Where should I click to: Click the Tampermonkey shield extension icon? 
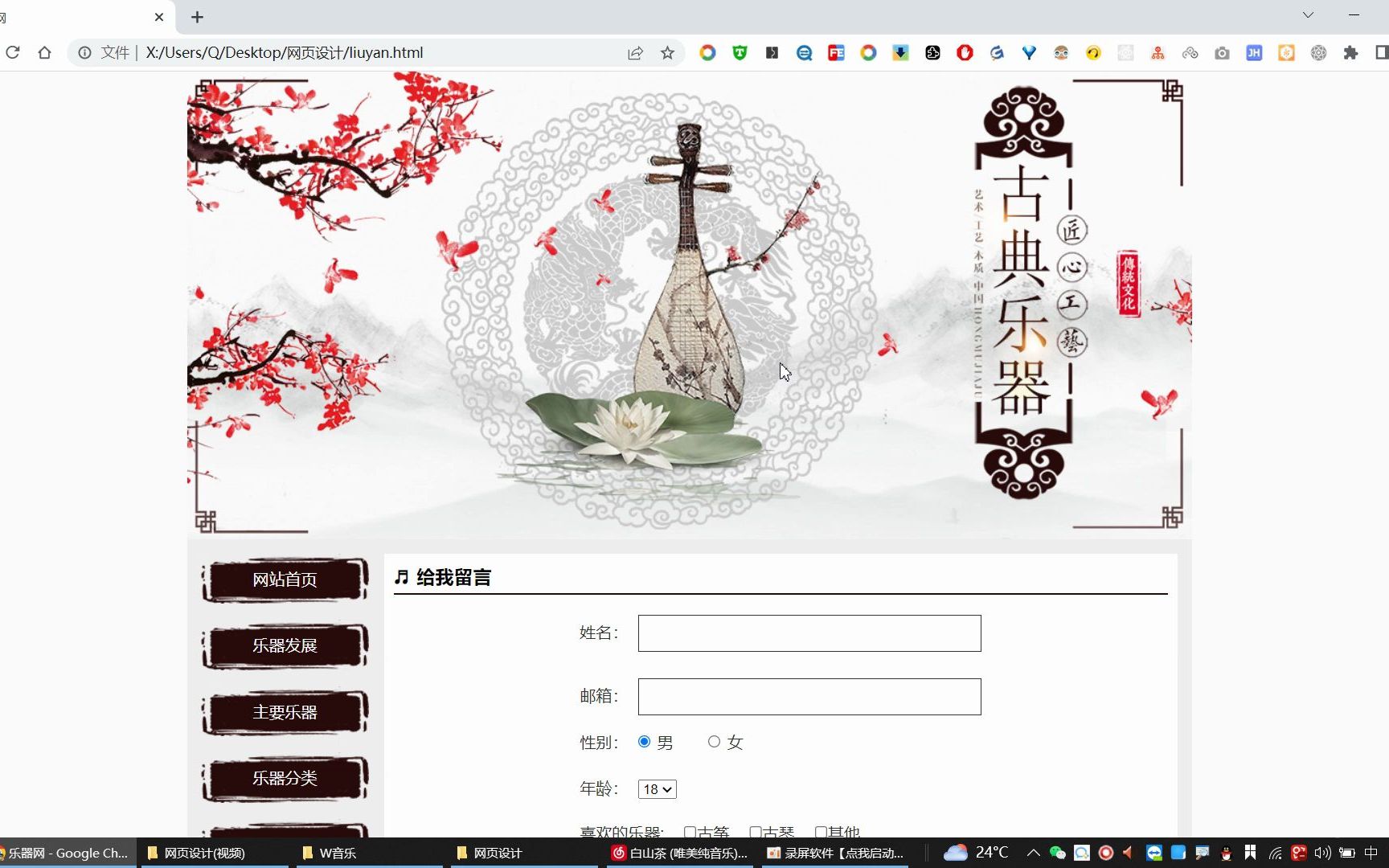[740, 52]
